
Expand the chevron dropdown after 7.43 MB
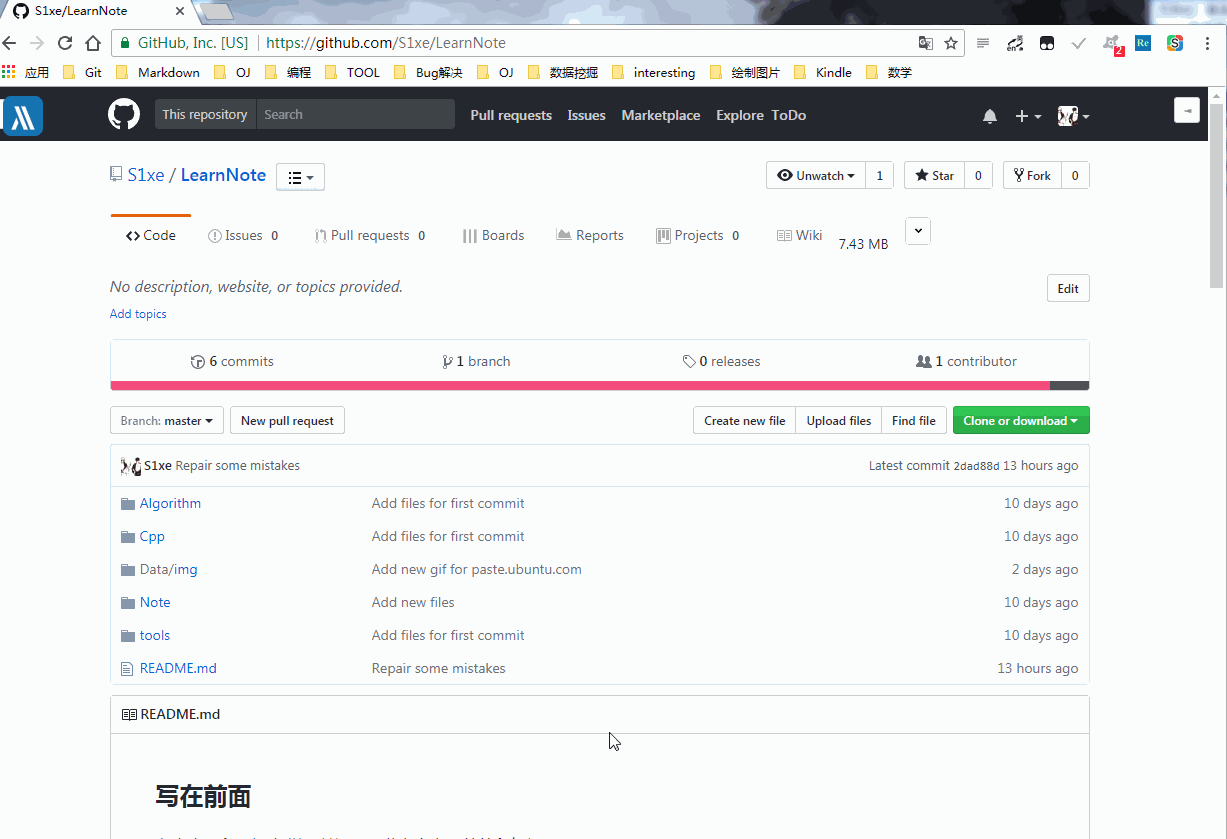coord(918,231)
